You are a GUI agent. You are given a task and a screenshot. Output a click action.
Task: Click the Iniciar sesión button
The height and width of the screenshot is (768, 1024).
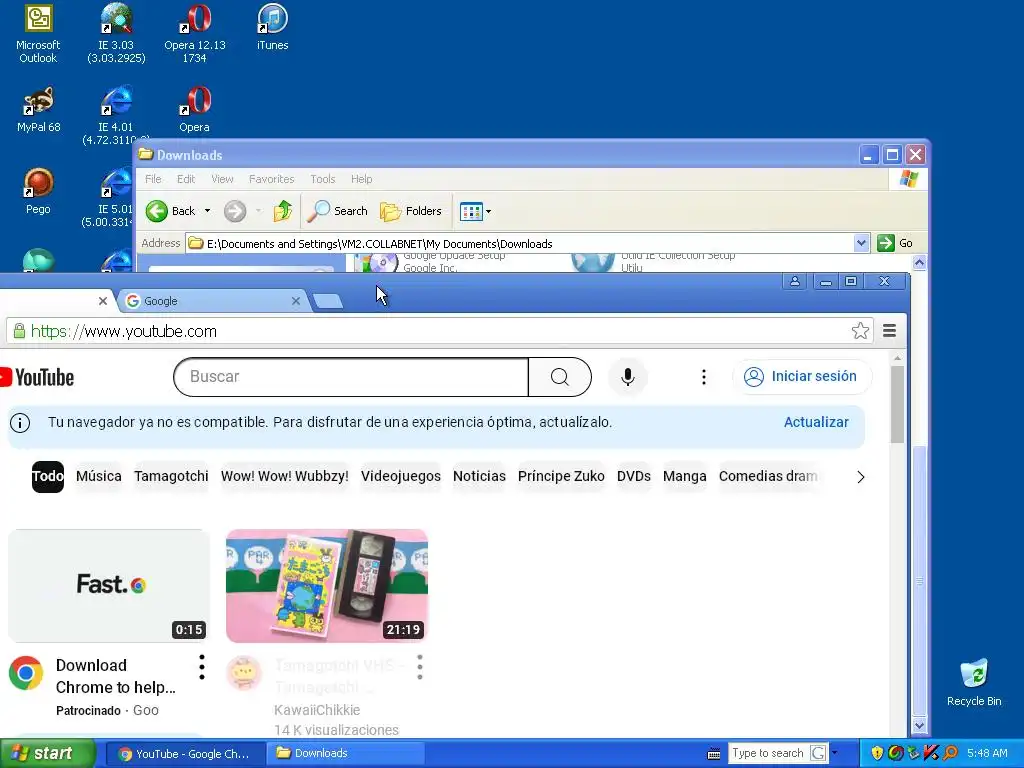click(x=802, y=377)
